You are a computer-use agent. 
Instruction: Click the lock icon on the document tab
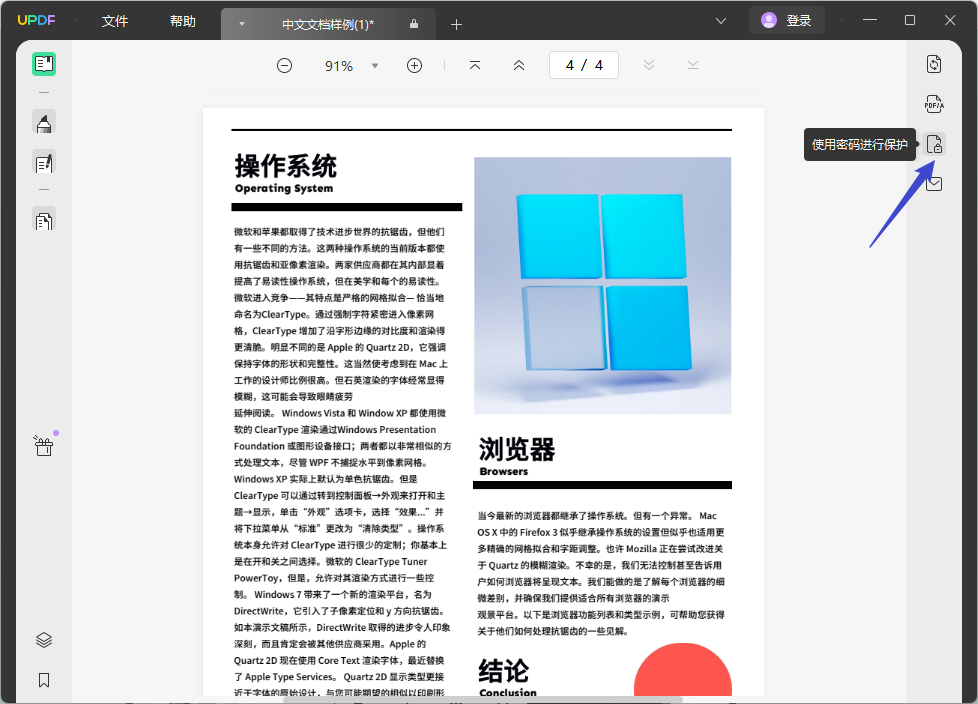pos(413,23)
